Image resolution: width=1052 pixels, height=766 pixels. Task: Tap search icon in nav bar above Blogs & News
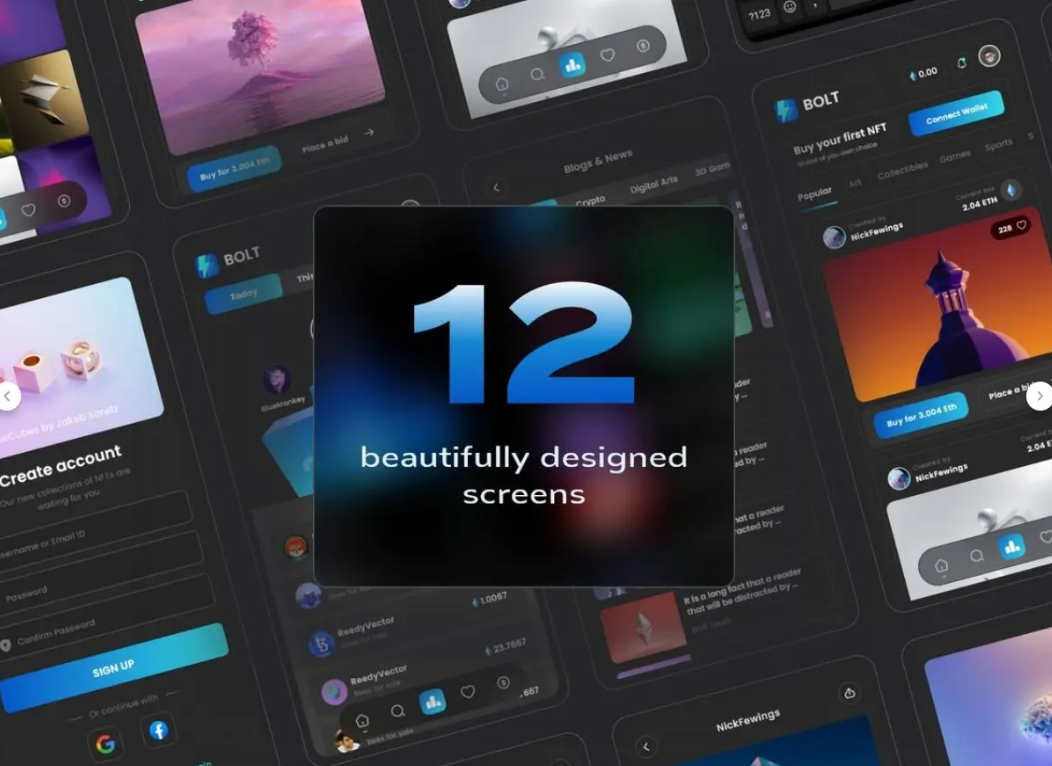537,74
